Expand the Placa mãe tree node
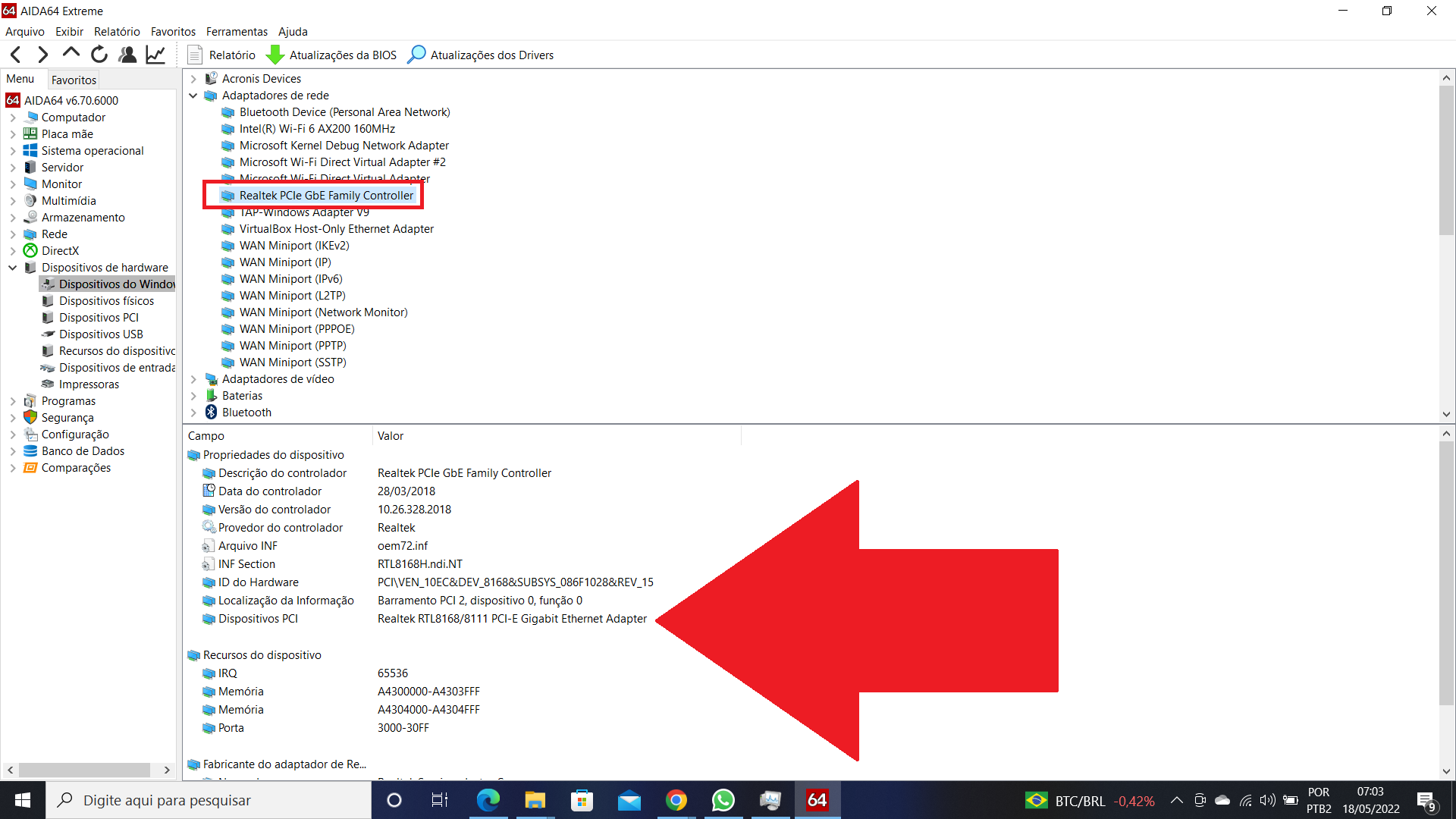This screenshot has height=819, width=1456. click(x=13, y=134)
